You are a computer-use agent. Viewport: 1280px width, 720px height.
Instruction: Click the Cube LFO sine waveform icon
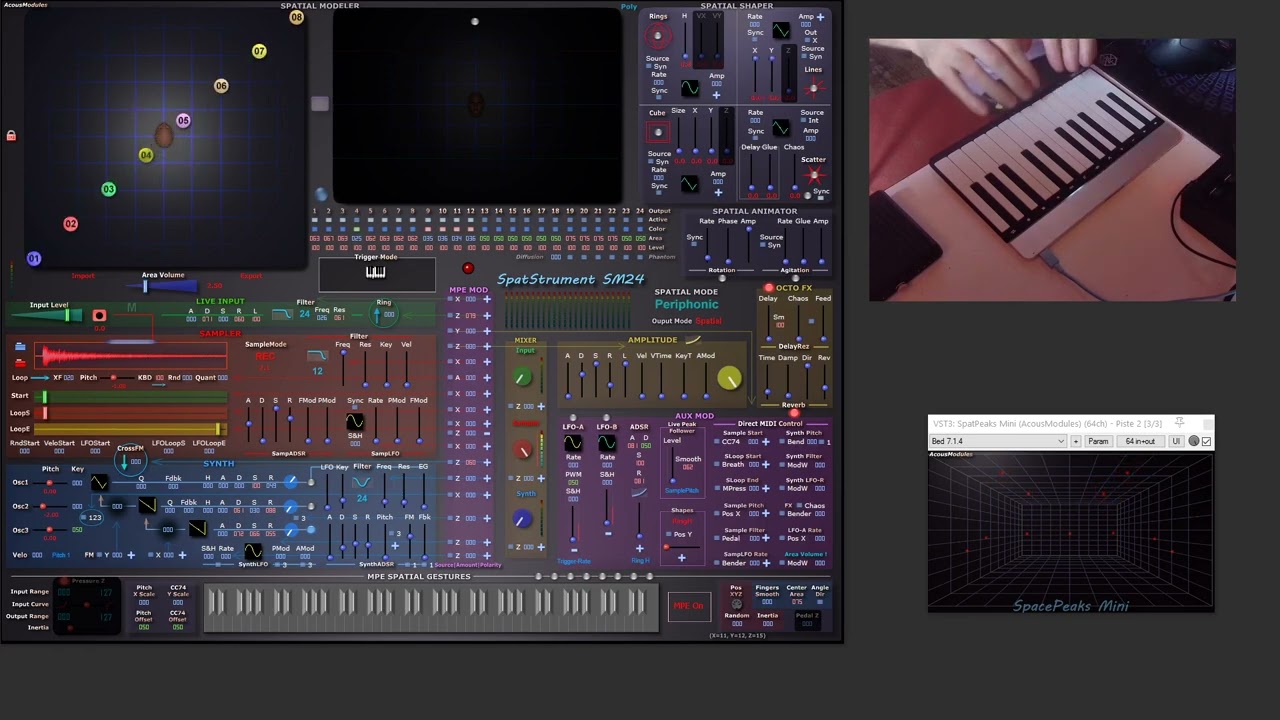(x=690, y=184)
